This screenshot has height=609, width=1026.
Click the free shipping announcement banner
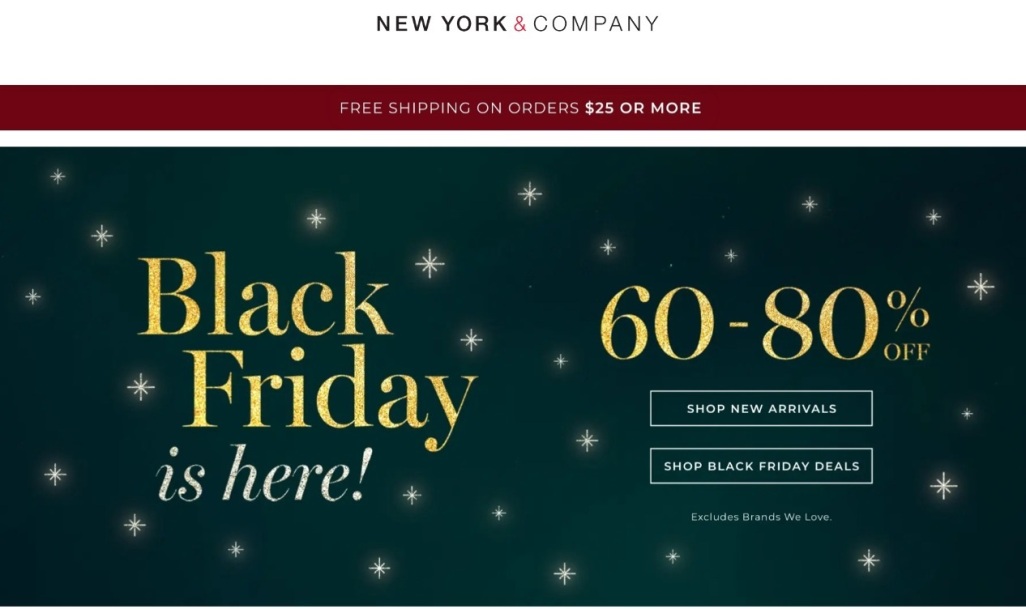click(513, 107)
